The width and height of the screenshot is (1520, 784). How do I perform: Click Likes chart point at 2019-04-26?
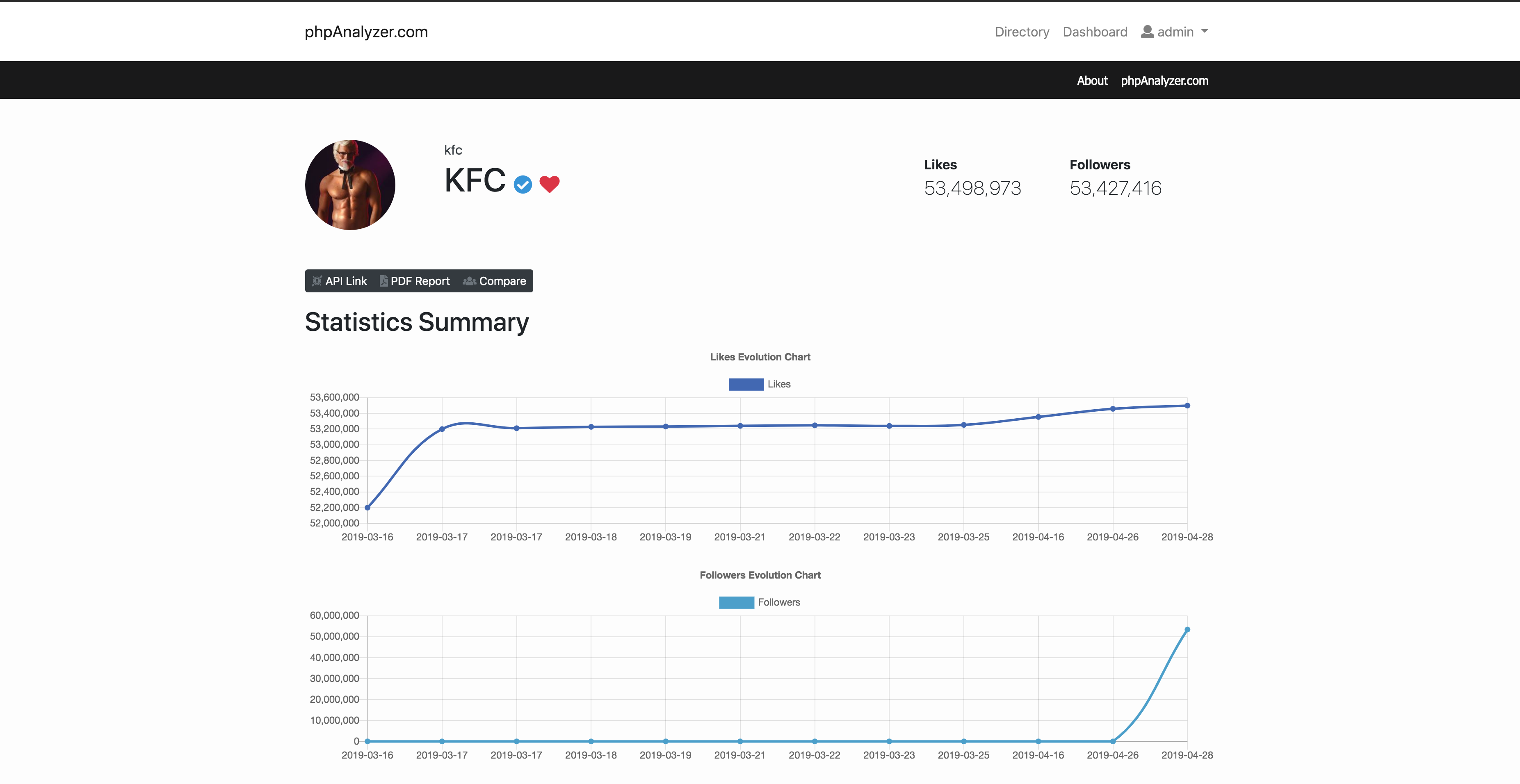1113,409
